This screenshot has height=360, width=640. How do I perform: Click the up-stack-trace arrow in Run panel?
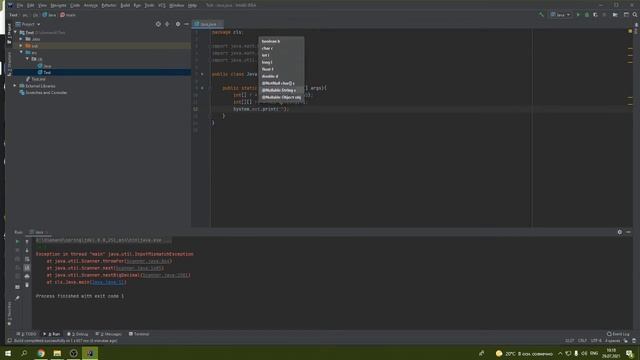27,242
